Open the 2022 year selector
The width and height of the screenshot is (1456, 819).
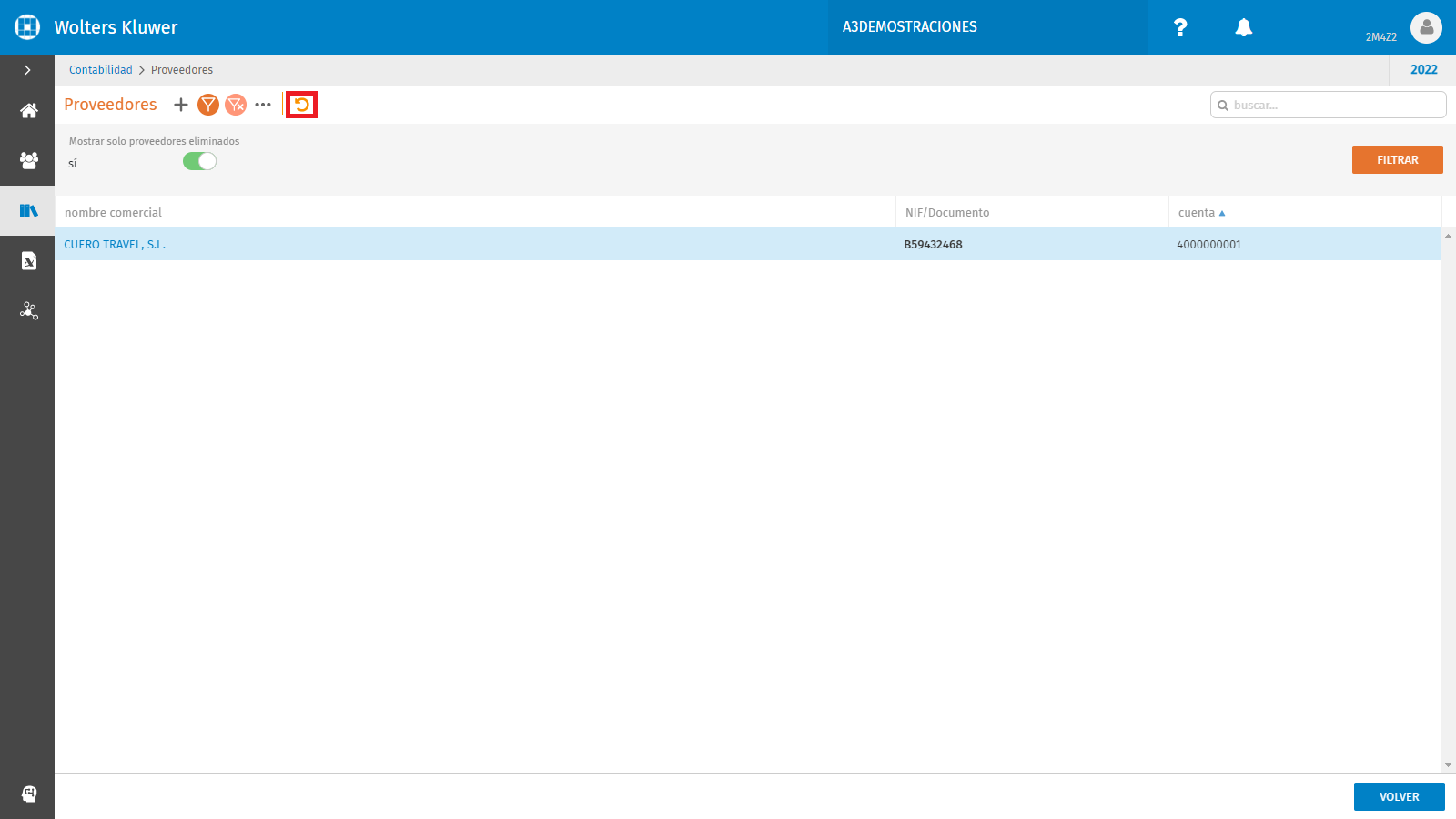[x=1423, y=70]
